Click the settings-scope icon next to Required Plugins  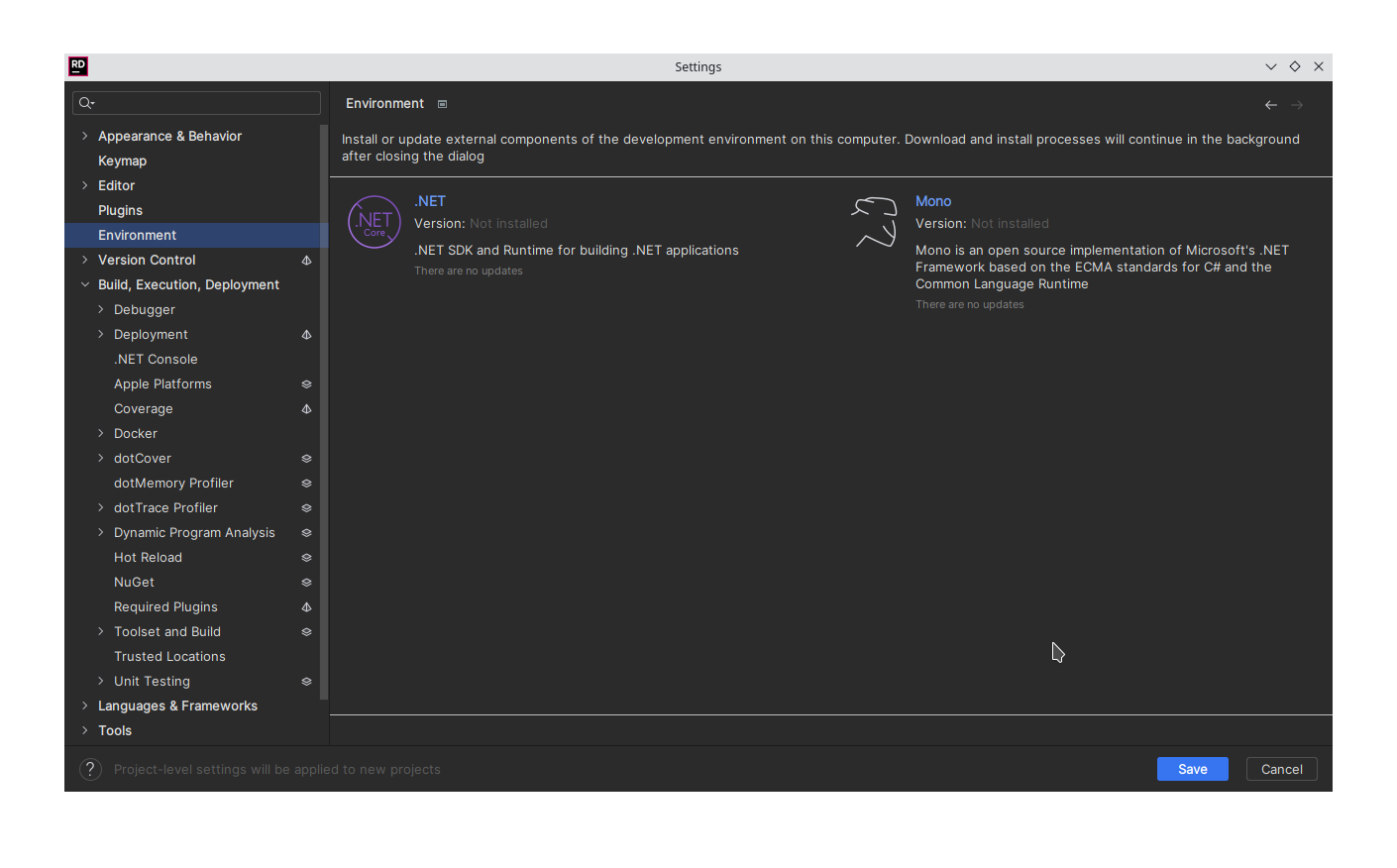coord(306,607)
